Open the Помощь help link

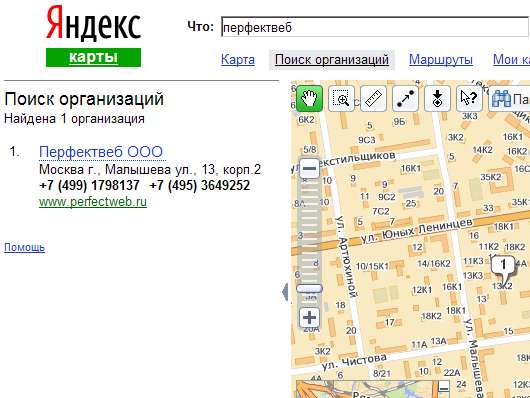pos(24,247)
